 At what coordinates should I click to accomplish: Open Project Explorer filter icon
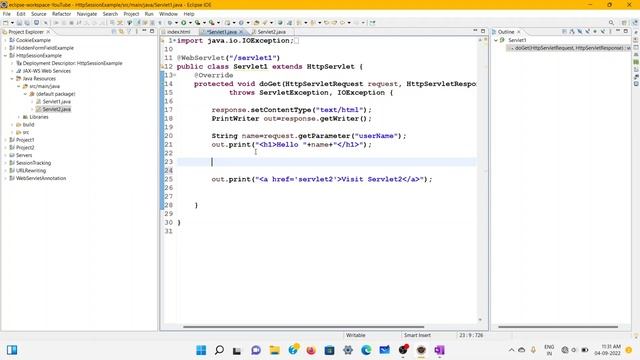(x=129, y=31)
